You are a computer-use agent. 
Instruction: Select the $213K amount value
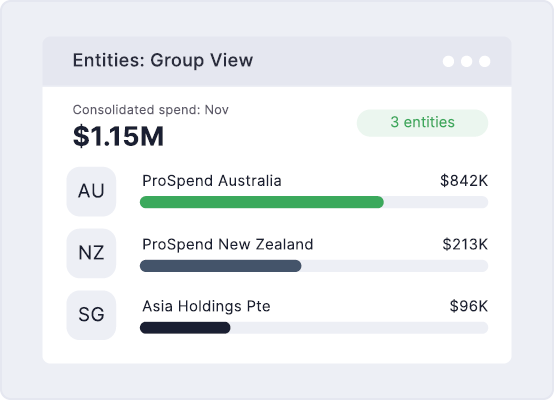[x=465, y=245]
